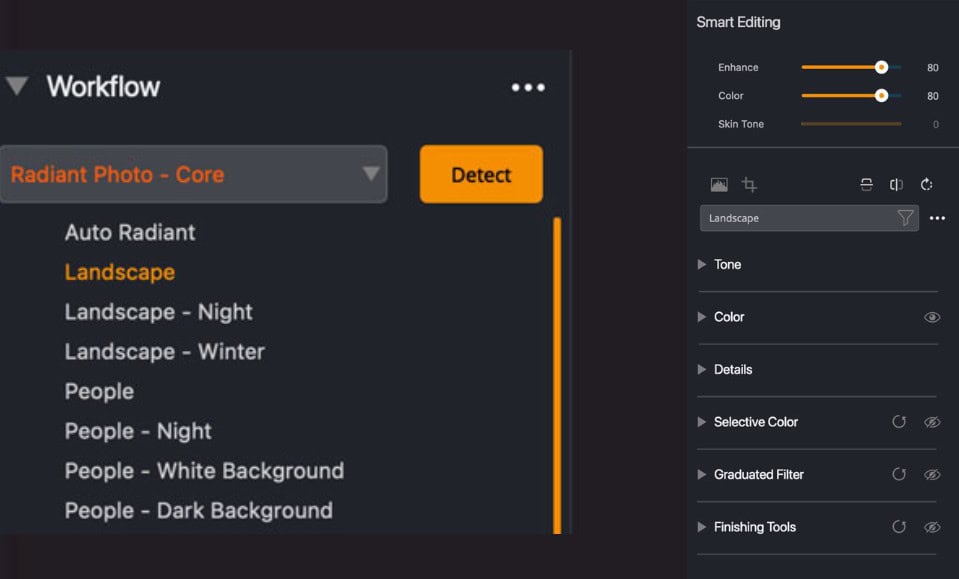Reset the Selective Color section

coord(899,422)
